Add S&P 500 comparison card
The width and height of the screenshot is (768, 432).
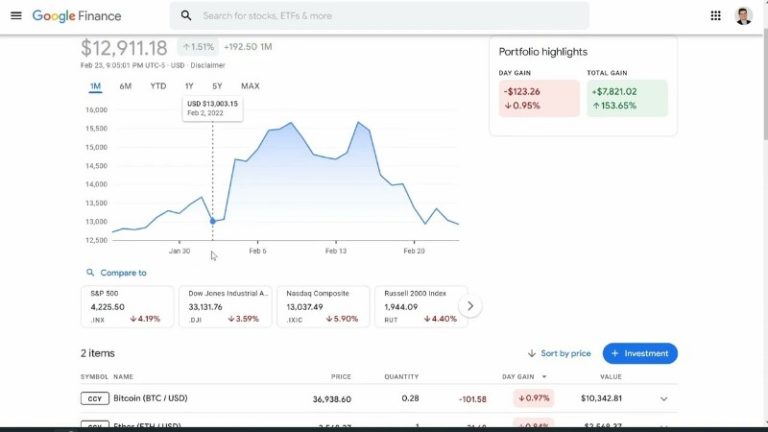[127, 307]
